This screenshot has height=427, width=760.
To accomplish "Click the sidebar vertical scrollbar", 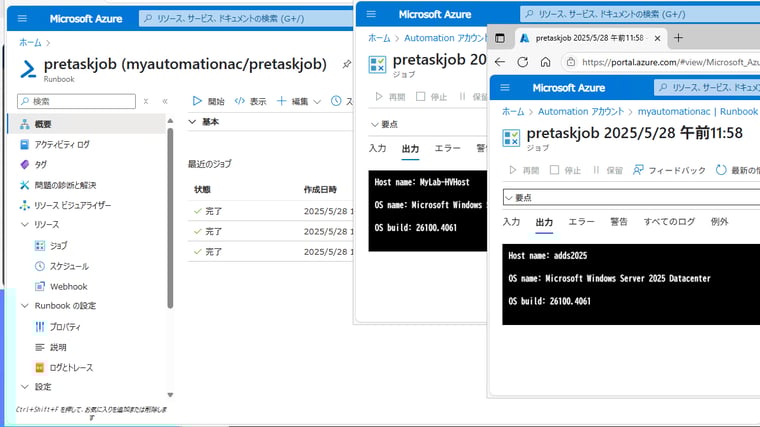I will coord(170,218).
